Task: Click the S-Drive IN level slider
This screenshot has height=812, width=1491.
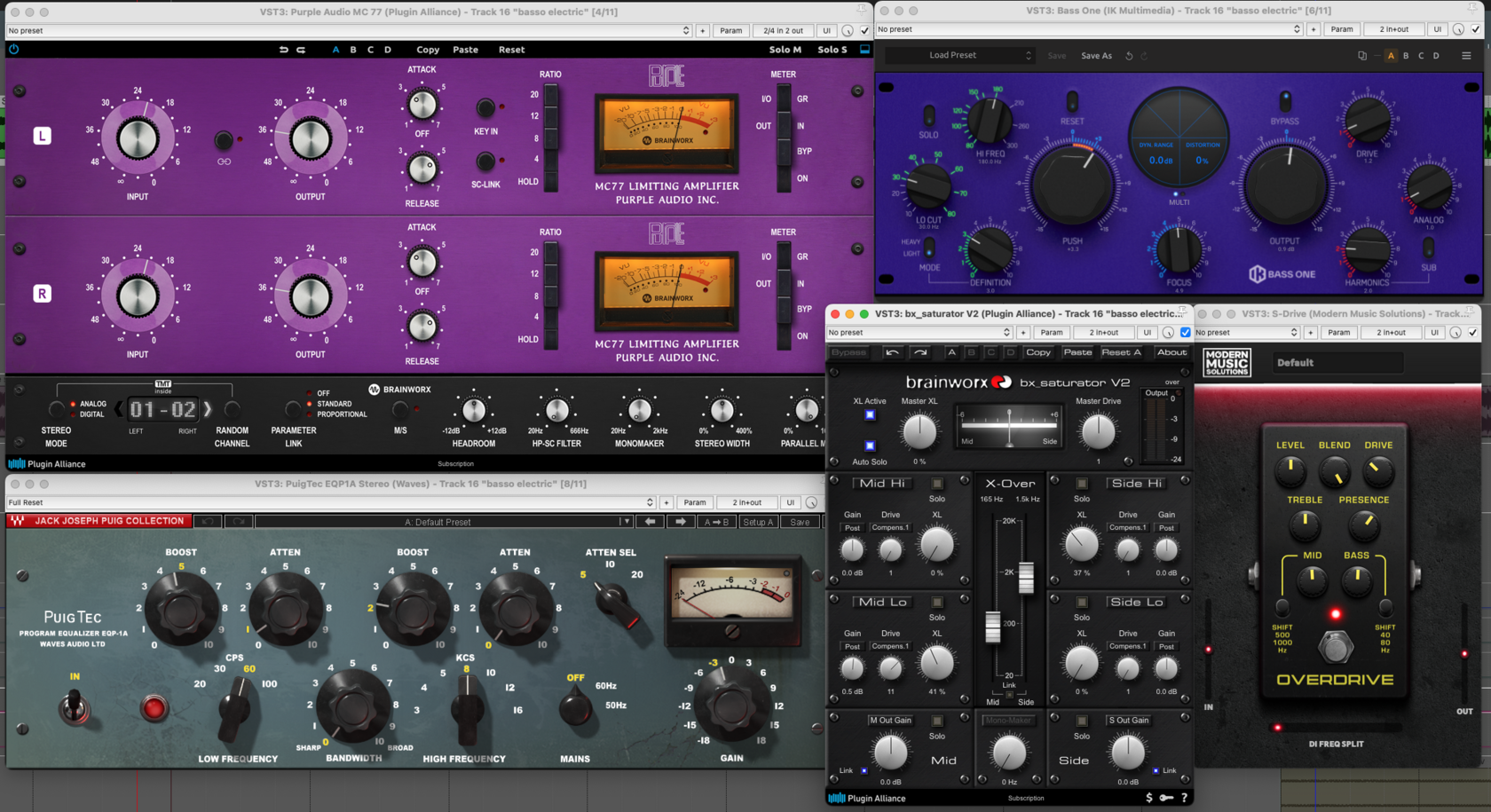Action: tap(1208, 650)
